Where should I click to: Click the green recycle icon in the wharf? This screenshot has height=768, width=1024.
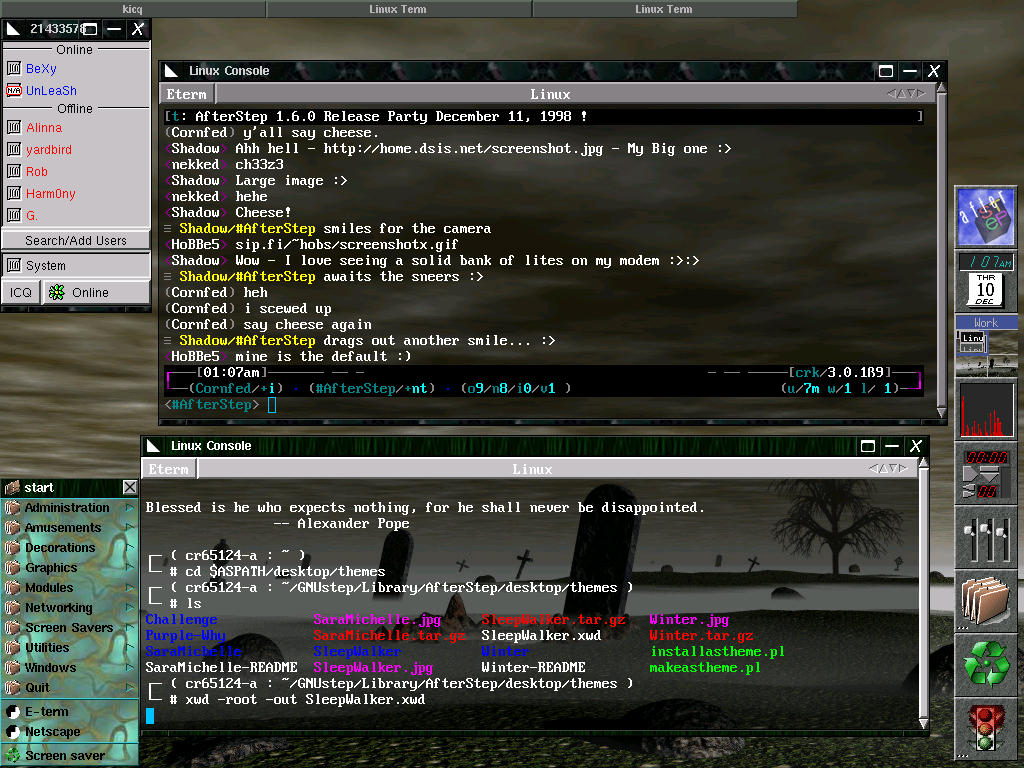pyautogui.click(x=986, y=663)
